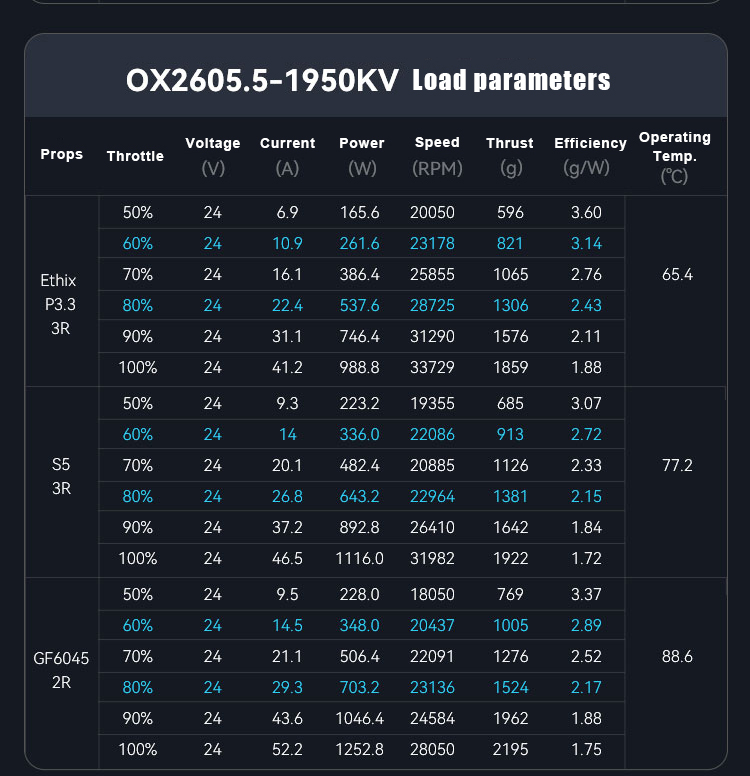Click the Ethix P3.3 3R props cell
The image size is (750, 776).
(59, 304)
